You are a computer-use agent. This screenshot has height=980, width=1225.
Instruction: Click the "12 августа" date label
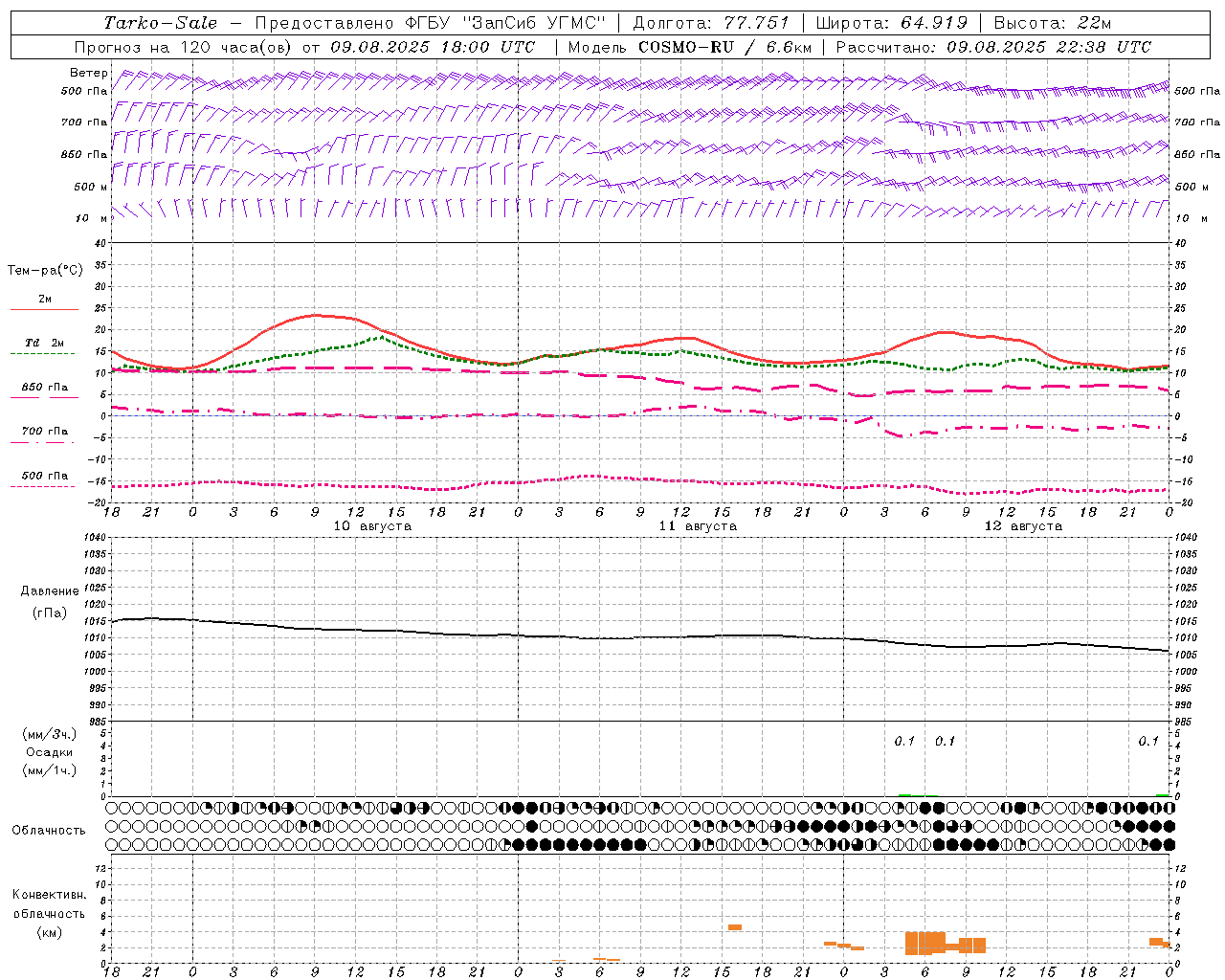[1023, 526]
